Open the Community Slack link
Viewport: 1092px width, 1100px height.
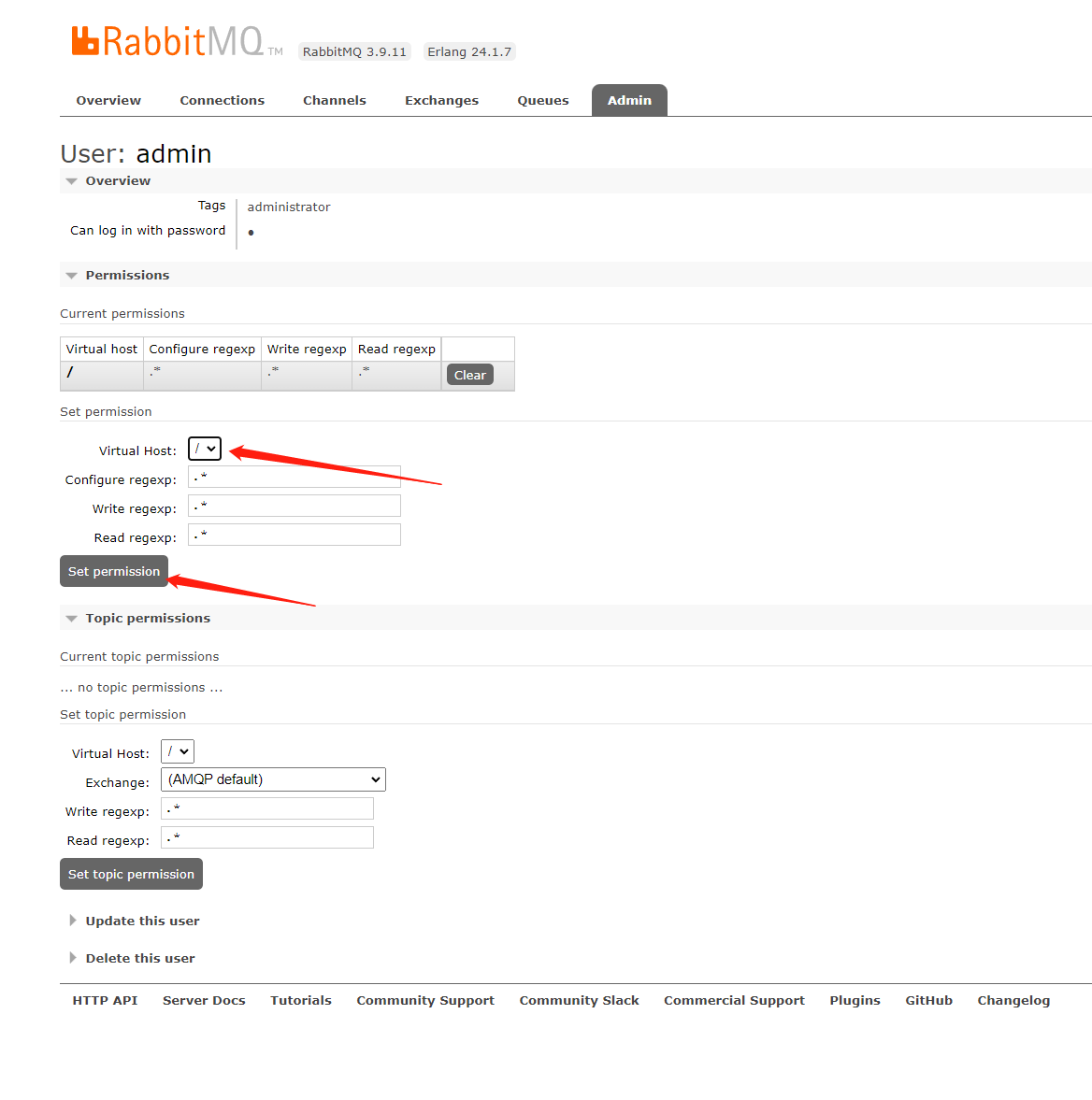(579, 1000)
